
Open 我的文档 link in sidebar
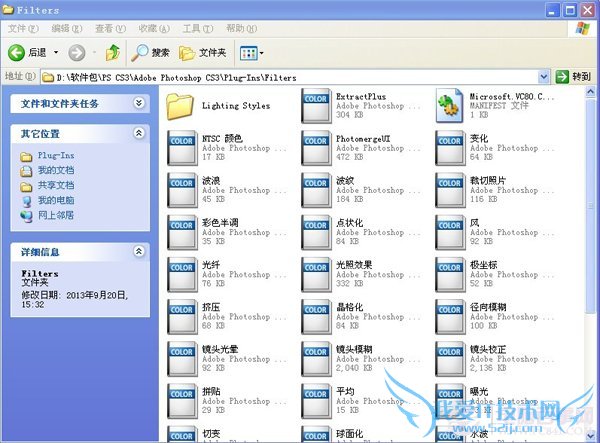pyautogui.click(x=56, y=170)
